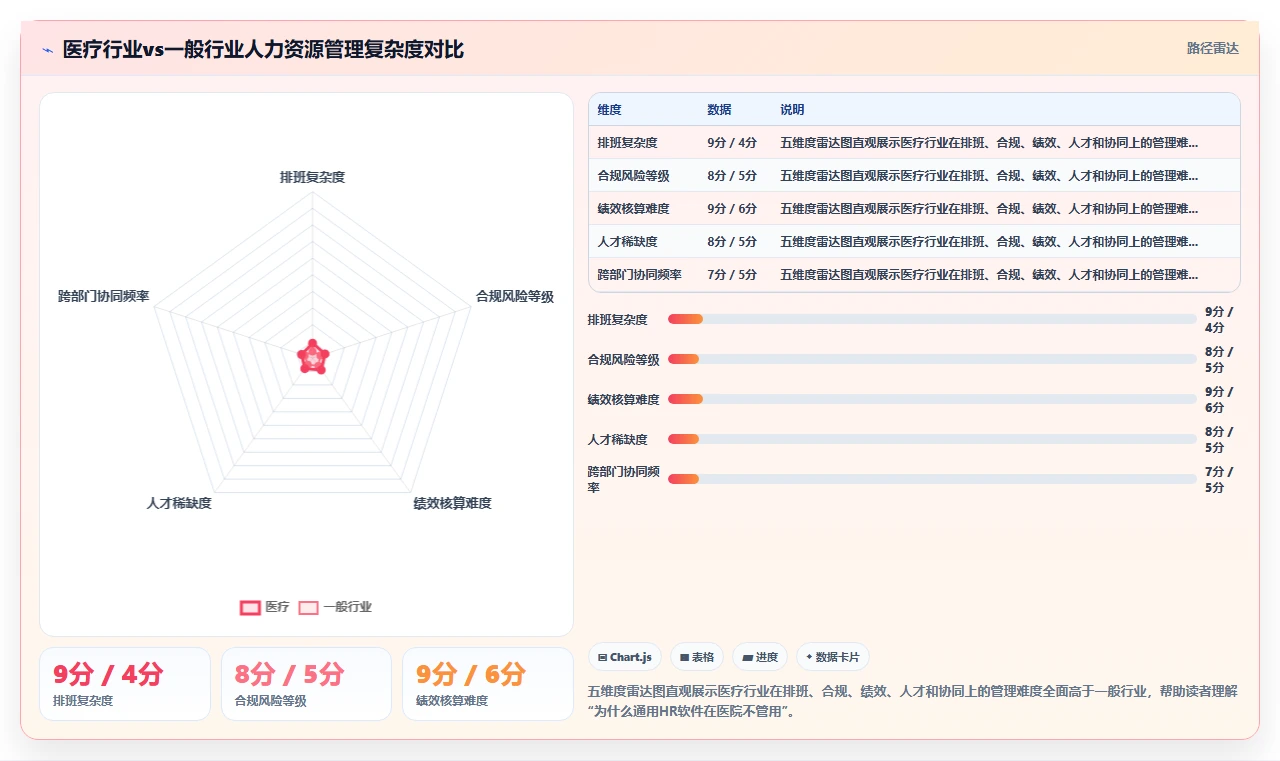Click the 进度 tag
Screen dimensions: 1280x761
coord(760,657)
